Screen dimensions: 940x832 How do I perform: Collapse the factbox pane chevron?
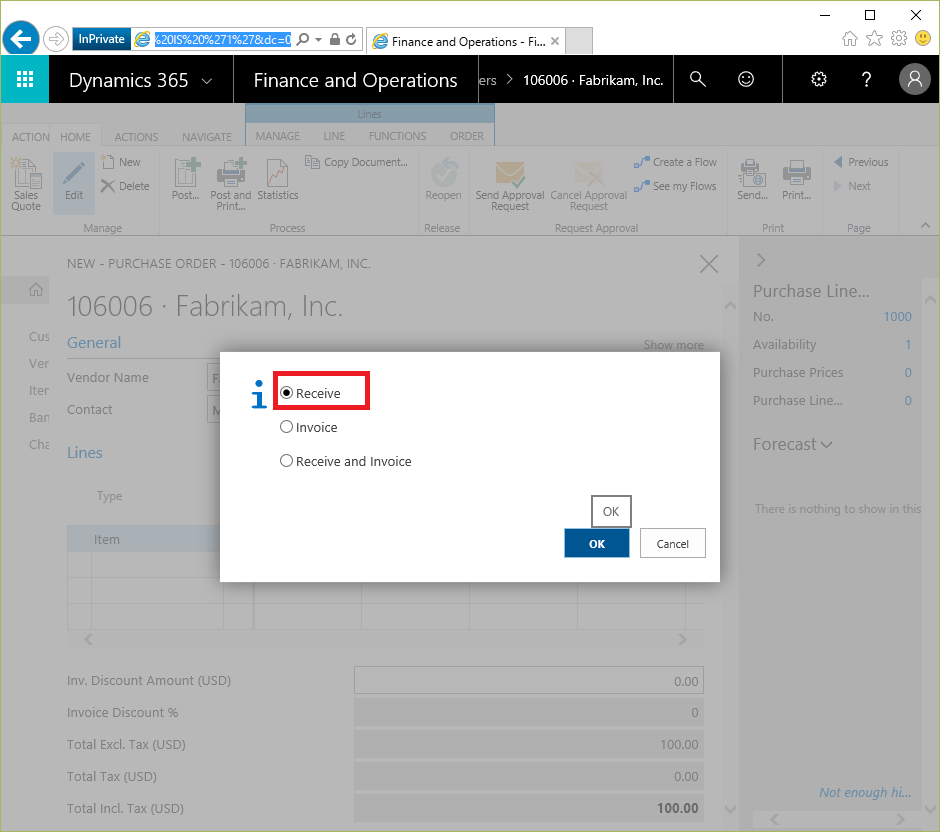pos(761,260)
